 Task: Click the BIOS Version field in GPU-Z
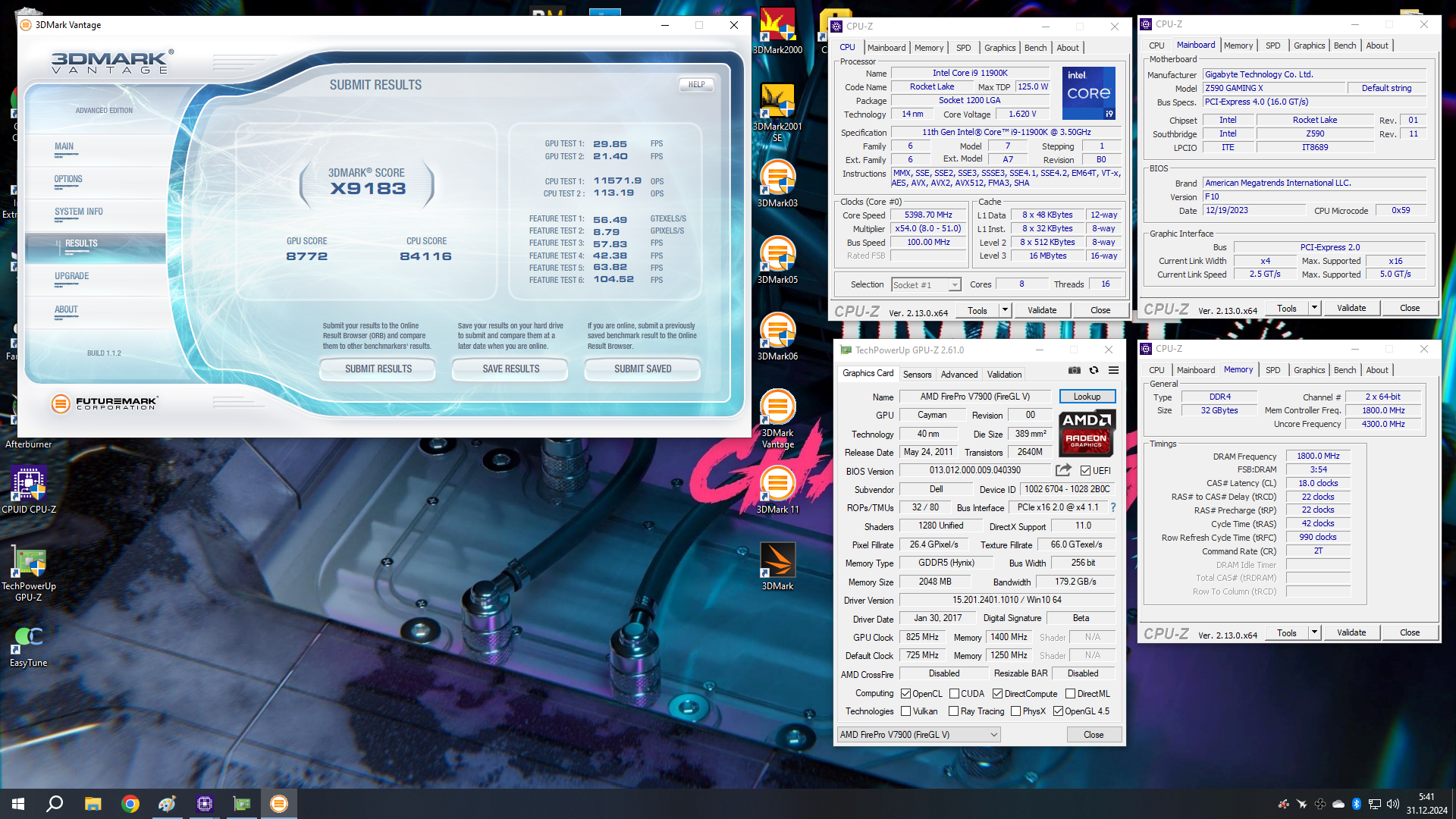[x=974, y=470]
